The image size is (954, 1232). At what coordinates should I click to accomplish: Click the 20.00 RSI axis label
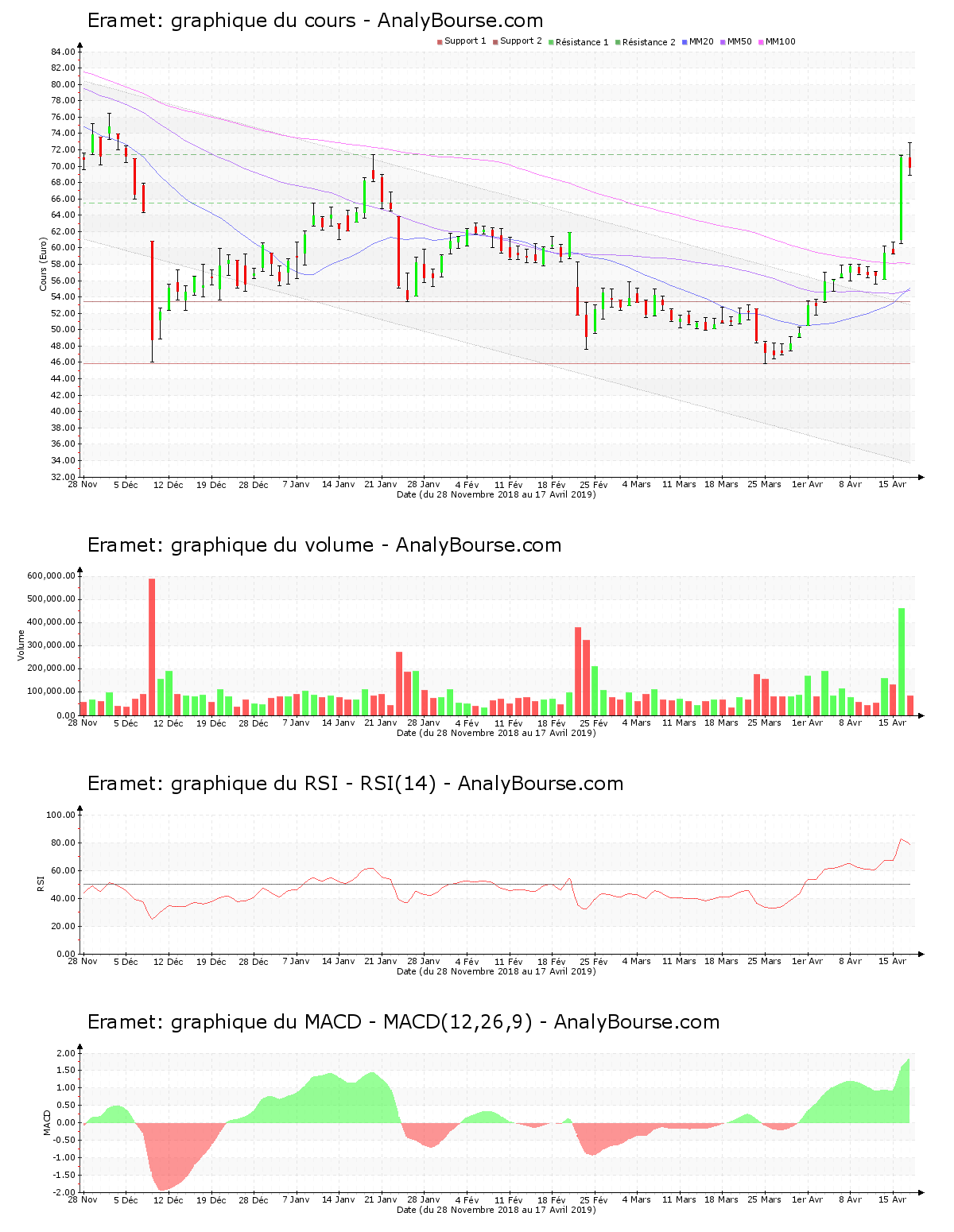(64, 926)
